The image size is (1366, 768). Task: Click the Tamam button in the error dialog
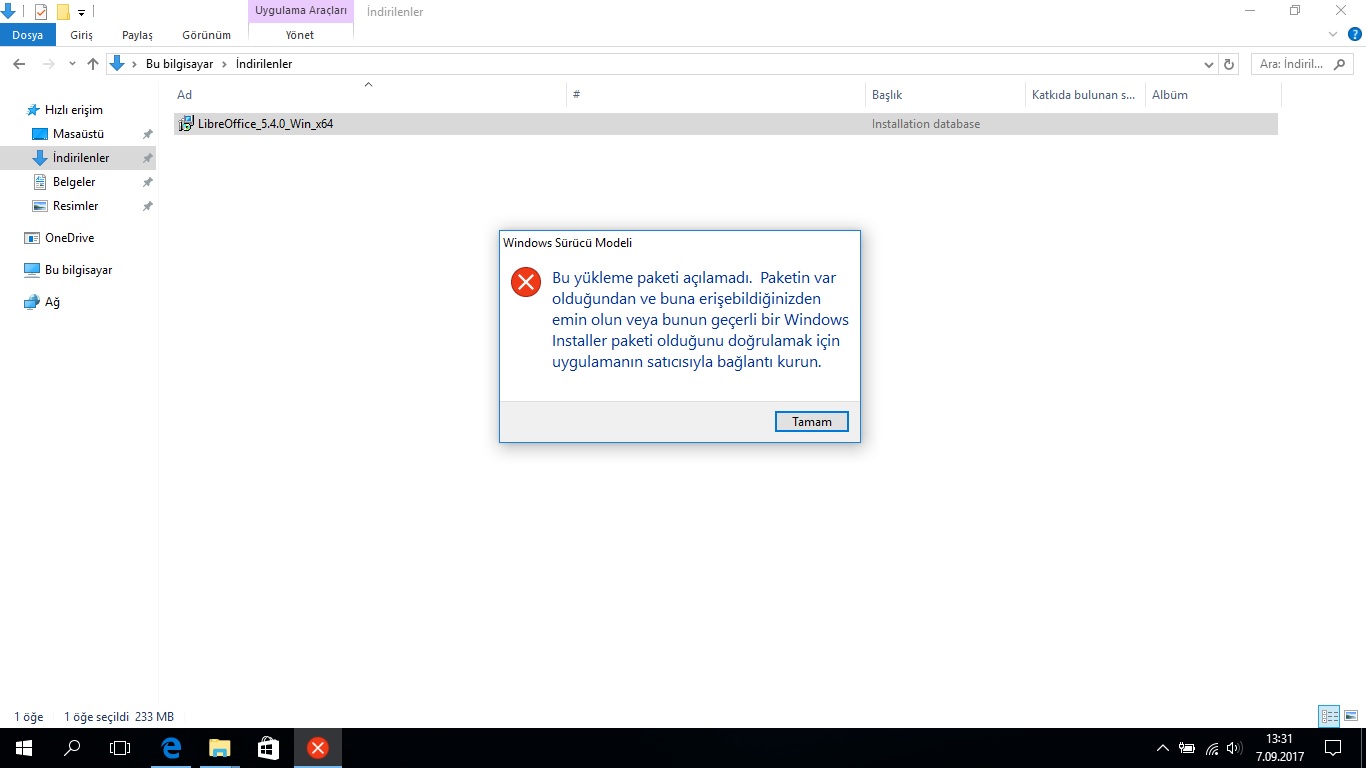coord(811,422)
